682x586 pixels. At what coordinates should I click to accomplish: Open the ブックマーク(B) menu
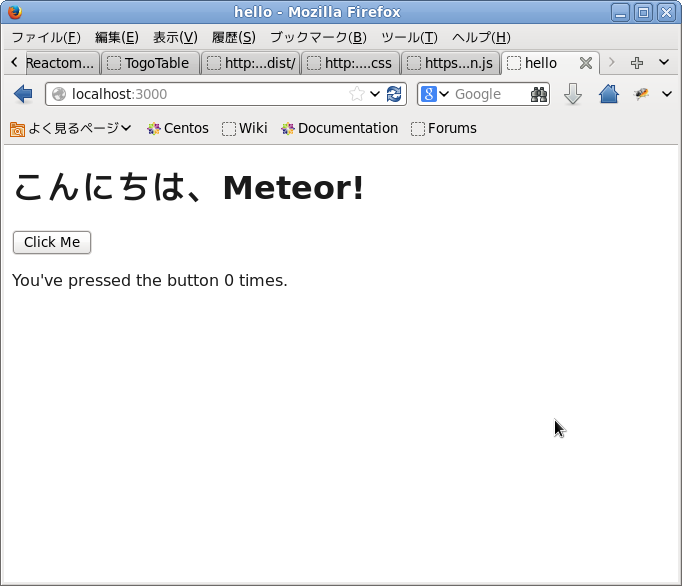pos(318,37)
